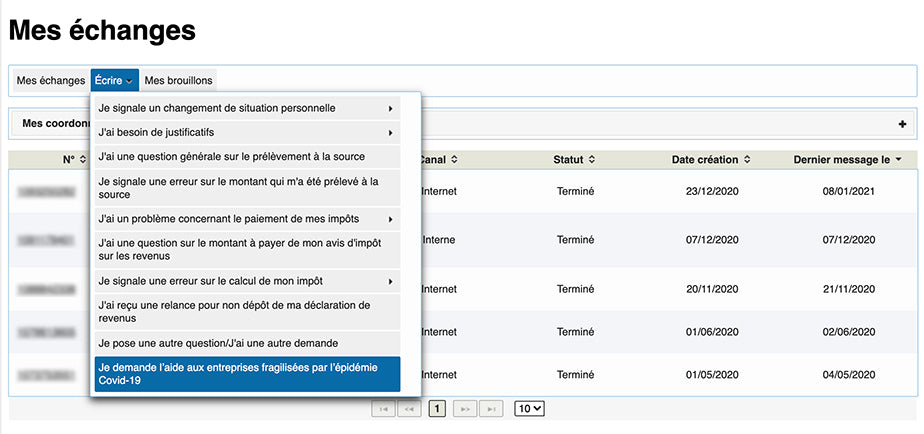Go to the first page of results
The width and height of the screenshot is (924, 434).
pyautogui.click(x=383, y=409)
